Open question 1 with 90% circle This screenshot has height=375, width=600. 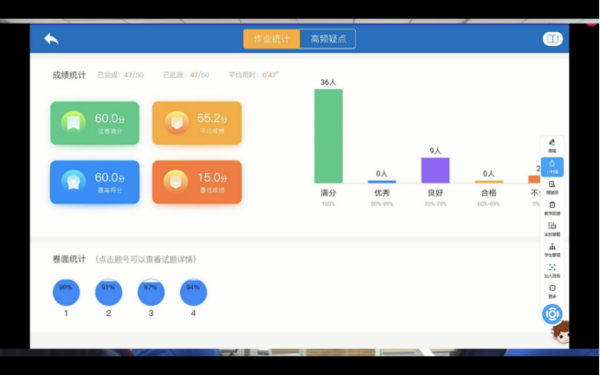click(66, 292)
